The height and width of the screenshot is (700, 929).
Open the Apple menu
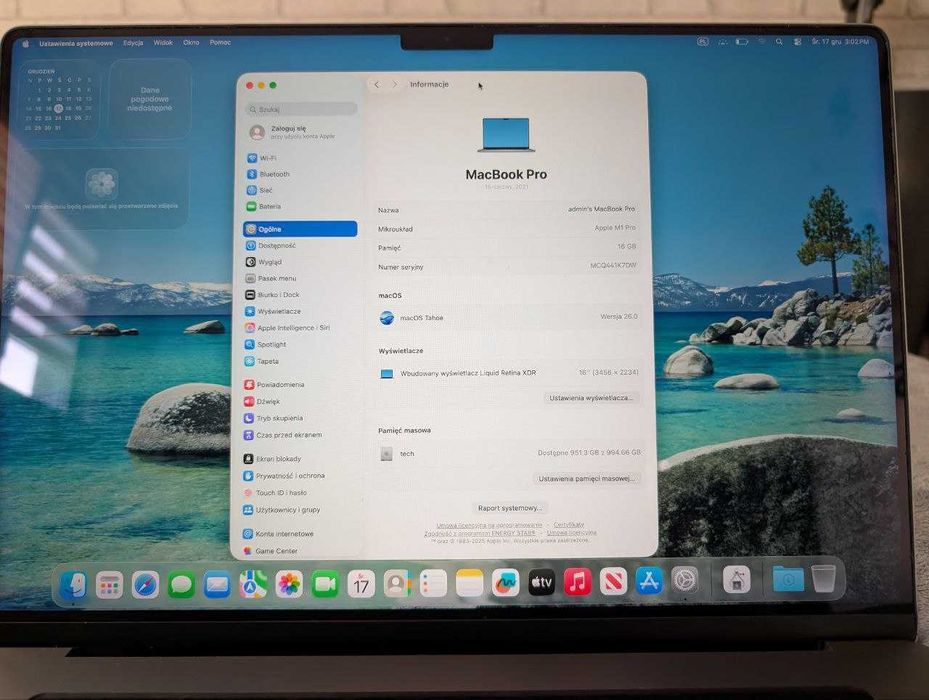[25, 43]
